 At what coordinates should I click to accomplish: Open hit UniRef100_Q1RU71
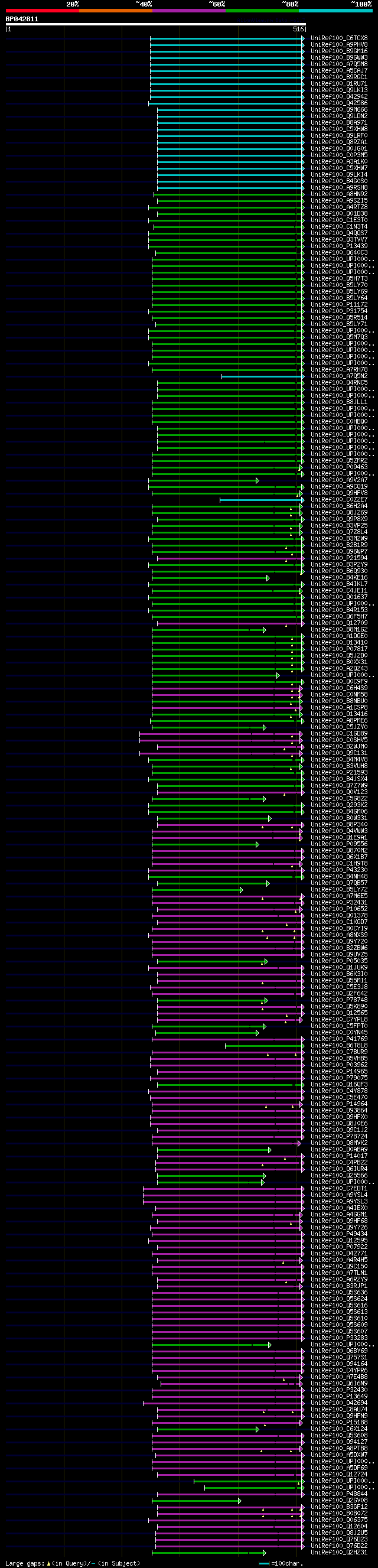pyautogui.click(x=339, y=83)
